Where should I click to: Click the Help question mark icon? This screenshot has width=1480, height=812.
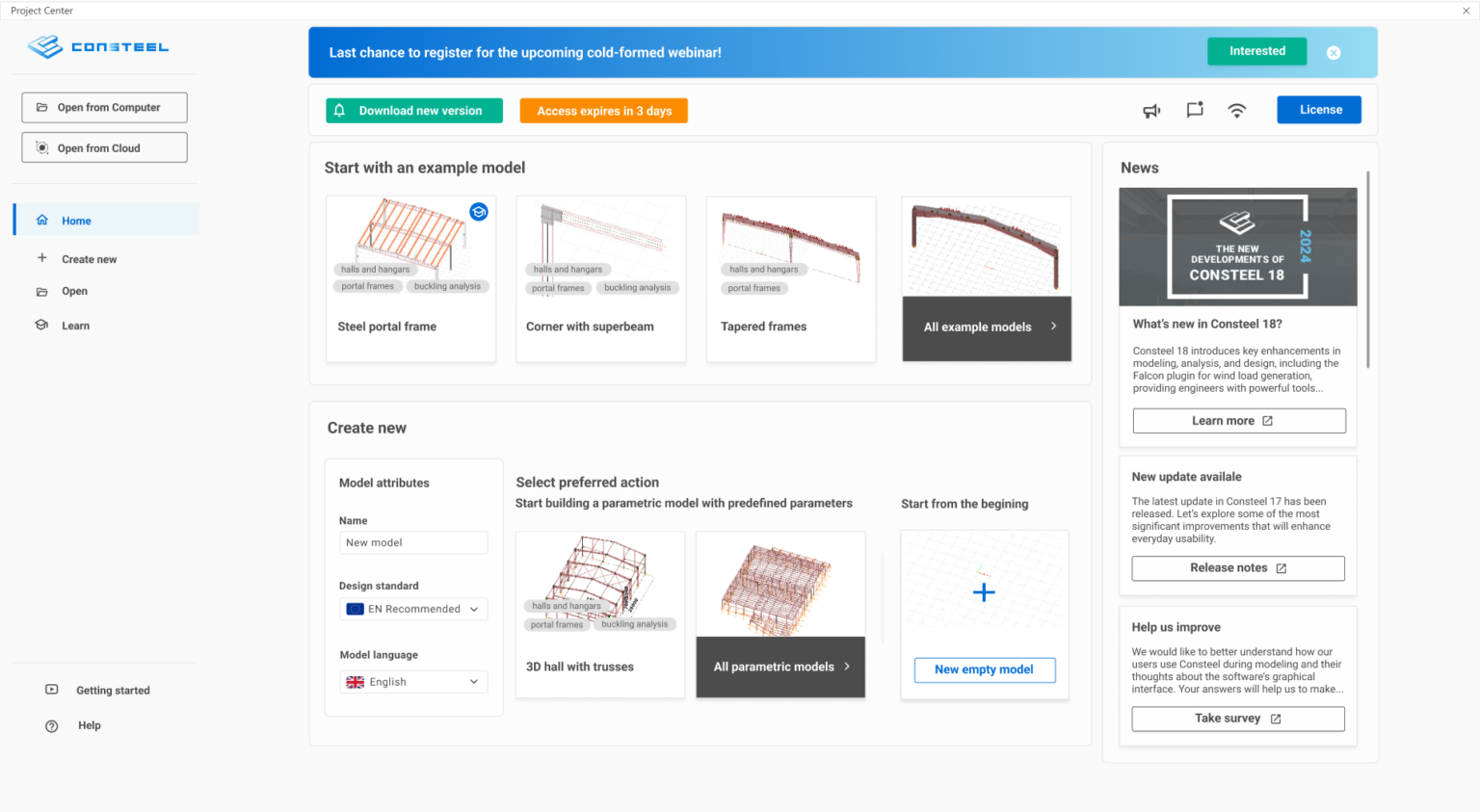pyautogui.click(x=52, y=725)
